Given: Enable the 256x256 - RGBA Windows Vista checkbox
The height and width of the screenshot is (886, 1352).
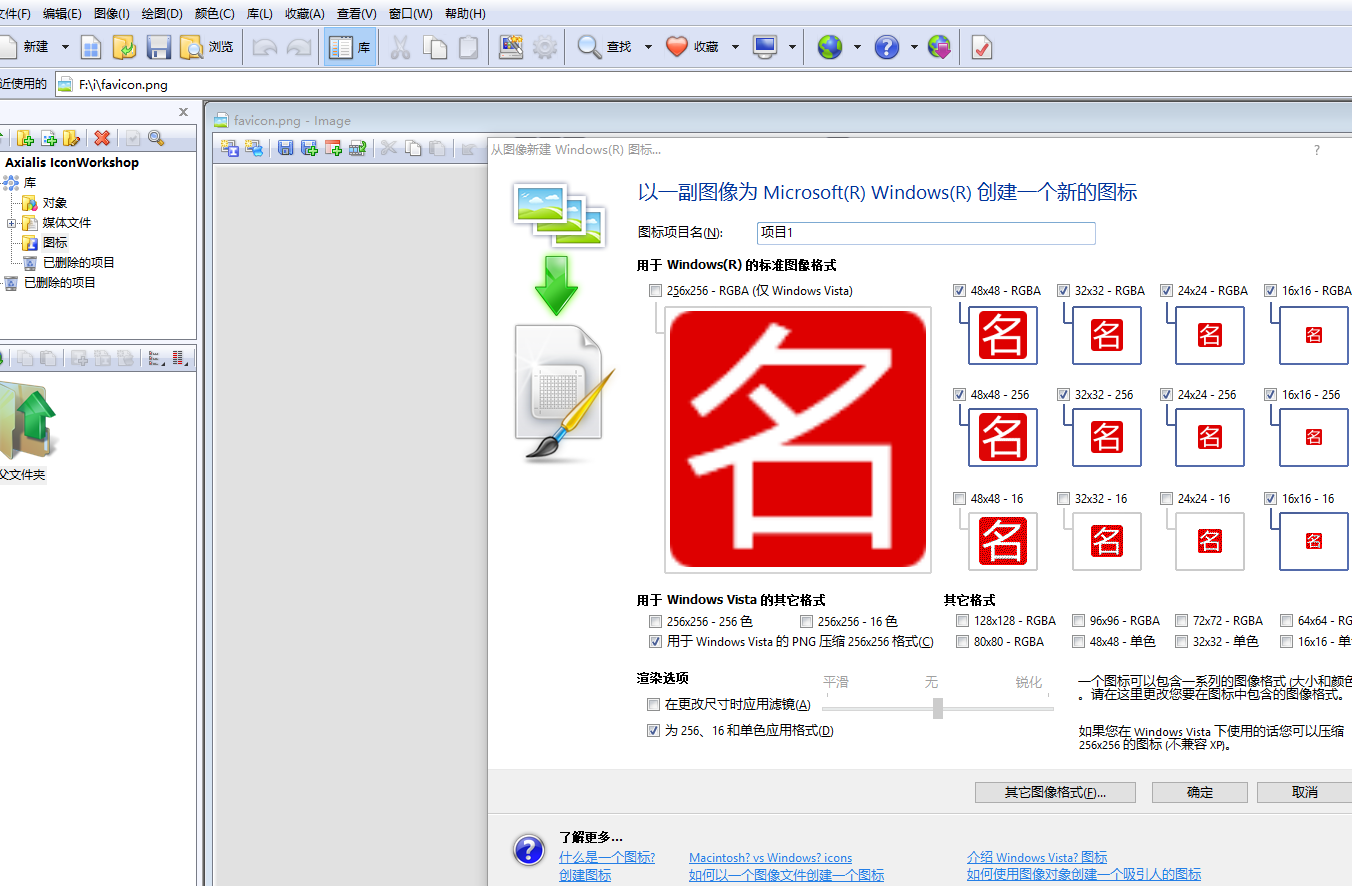Looking at the screenshot, I should (655, 291).
